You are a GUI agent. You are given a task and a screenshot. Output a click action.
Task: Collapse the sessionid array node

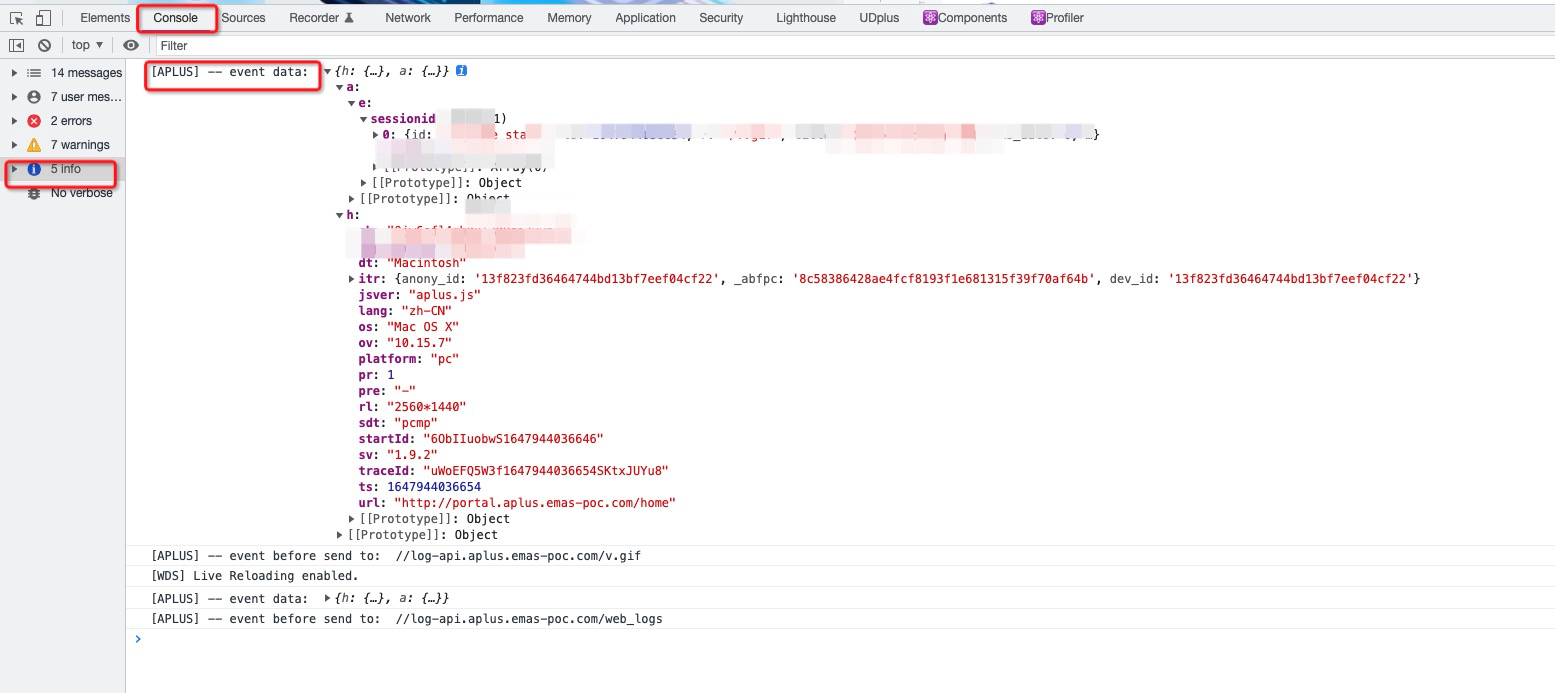pos(363,120)
